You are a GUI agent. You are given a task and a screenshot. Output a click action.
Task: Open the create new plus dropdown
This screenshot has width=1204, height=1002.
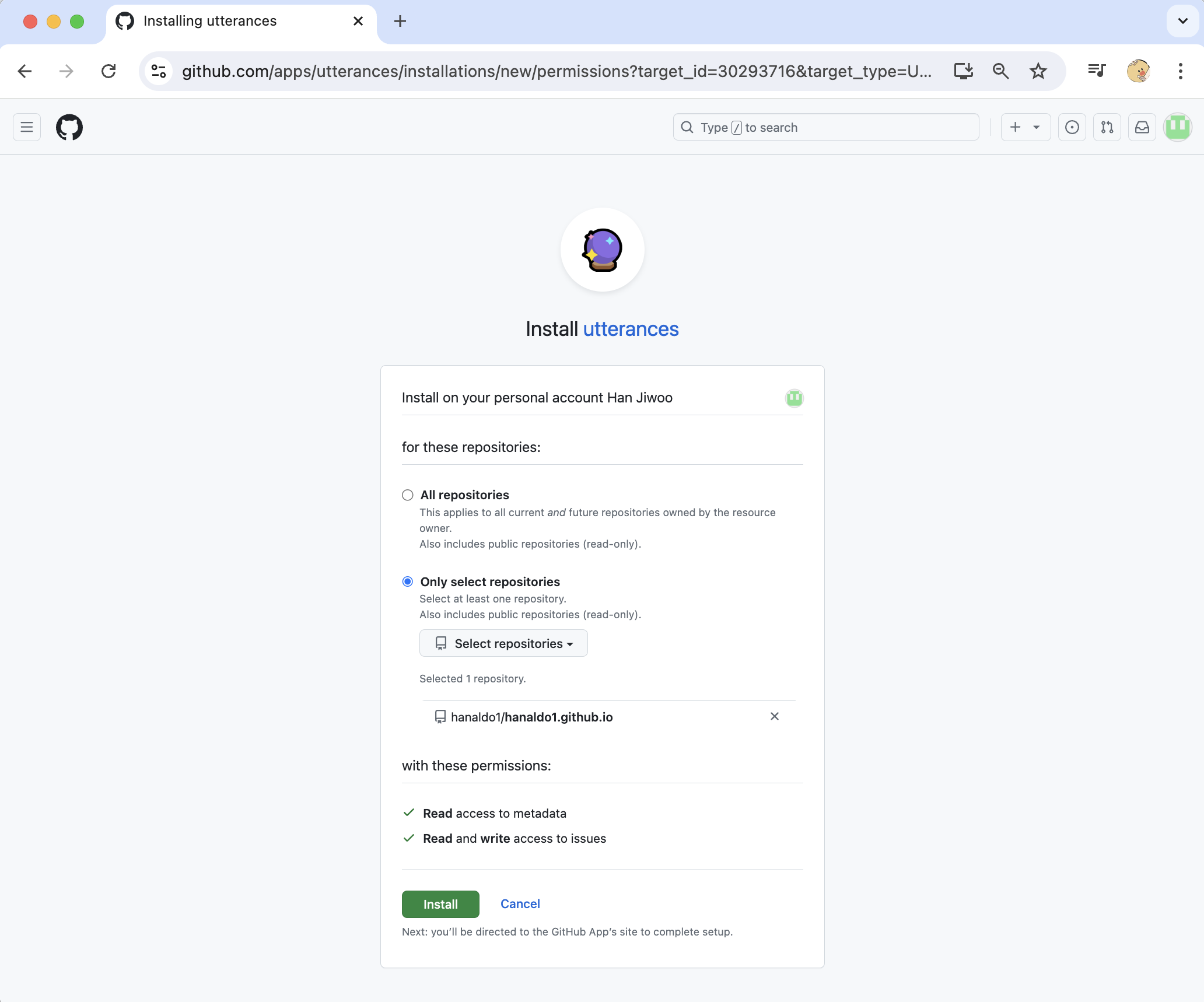(x=1025, y=127)
